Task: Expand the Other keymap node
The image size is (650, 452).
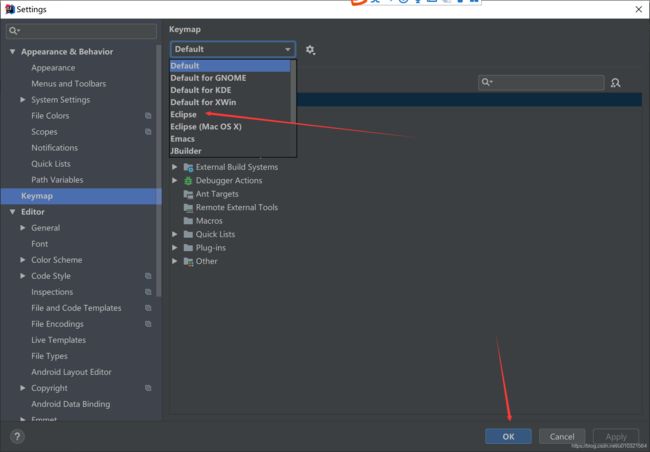Action: click(175, 261)
